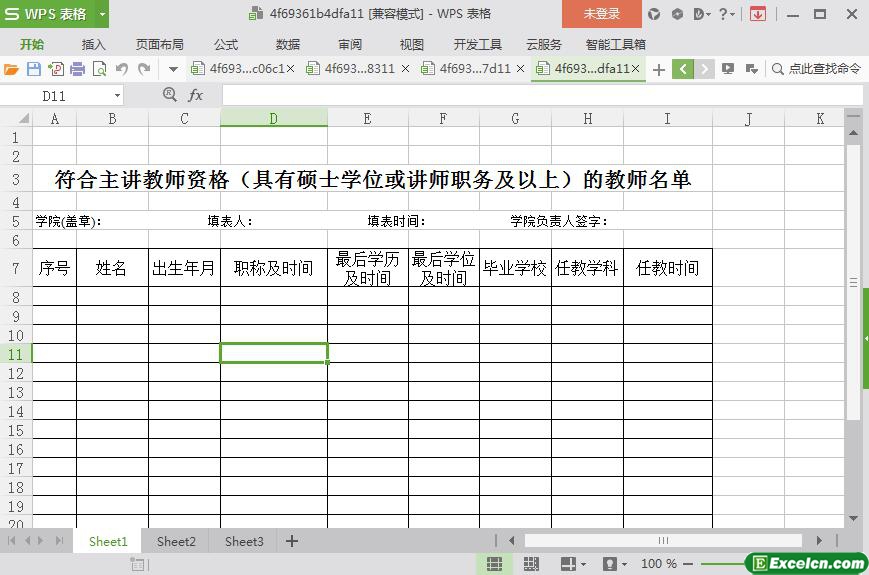Click the presentation screen icon beside the tab arrows
The image size is (869, 575).
[x=728, y=69]
